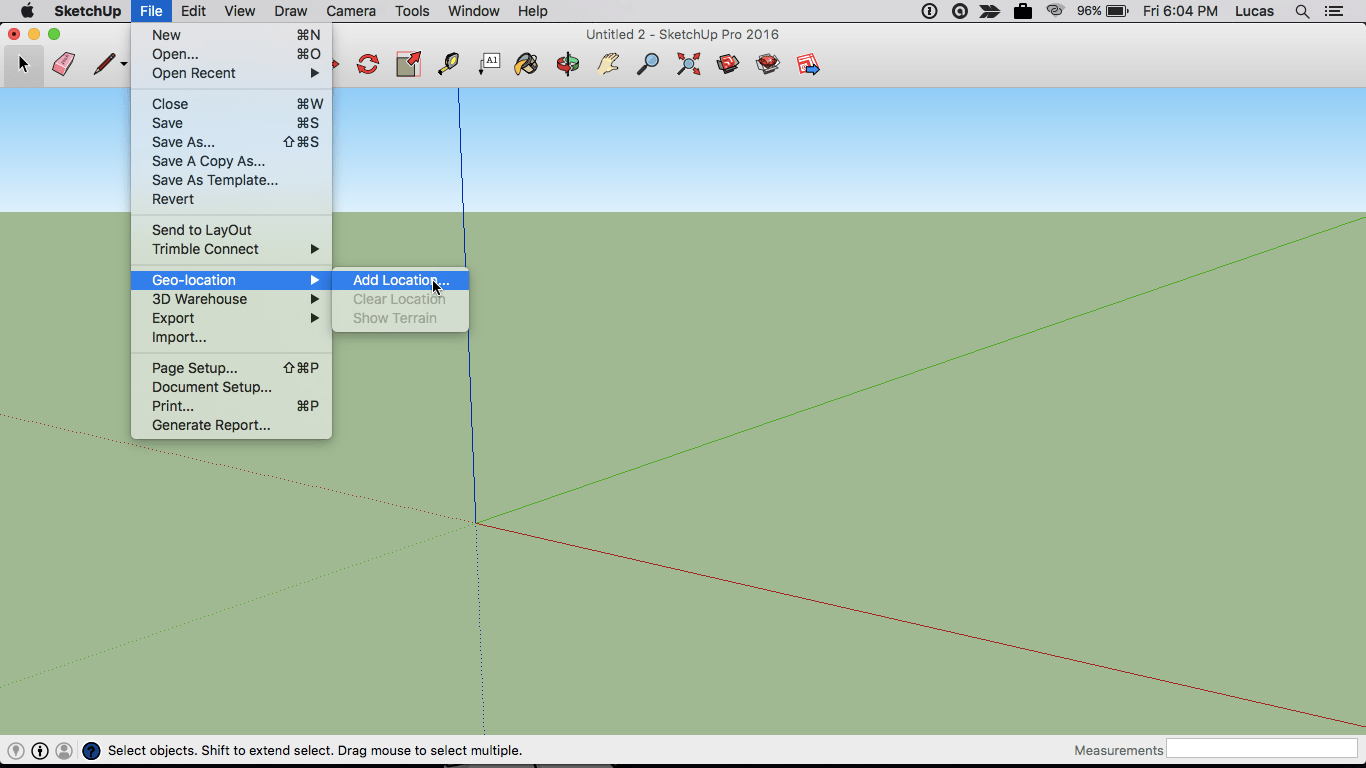Close the open File menu
This screenshot has height=768, width=1366.
pos(151,11)
